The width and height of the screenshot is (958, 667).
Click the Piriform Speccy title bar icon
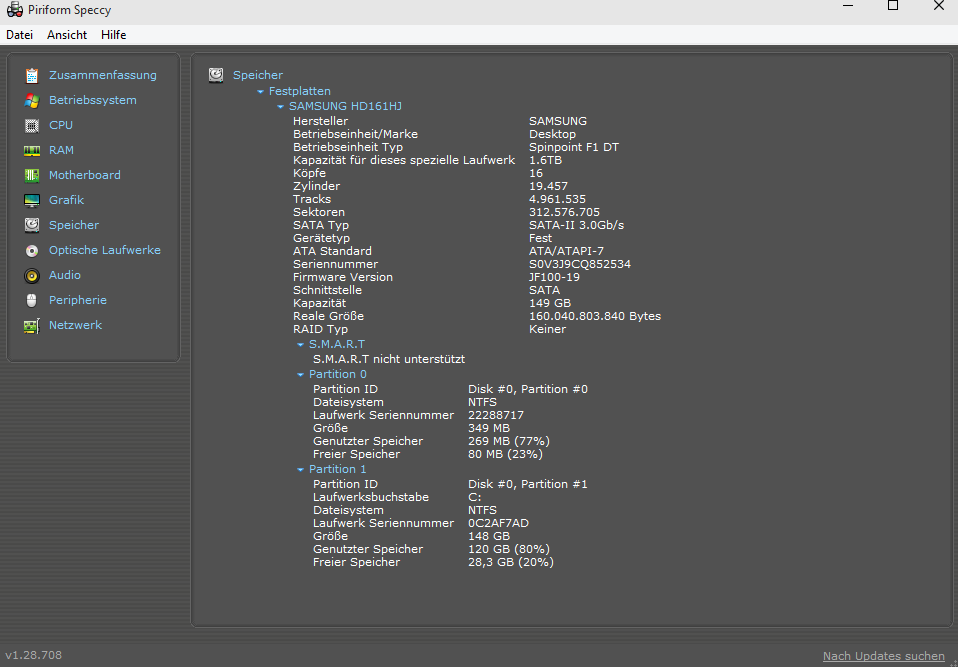click(15, 10)
